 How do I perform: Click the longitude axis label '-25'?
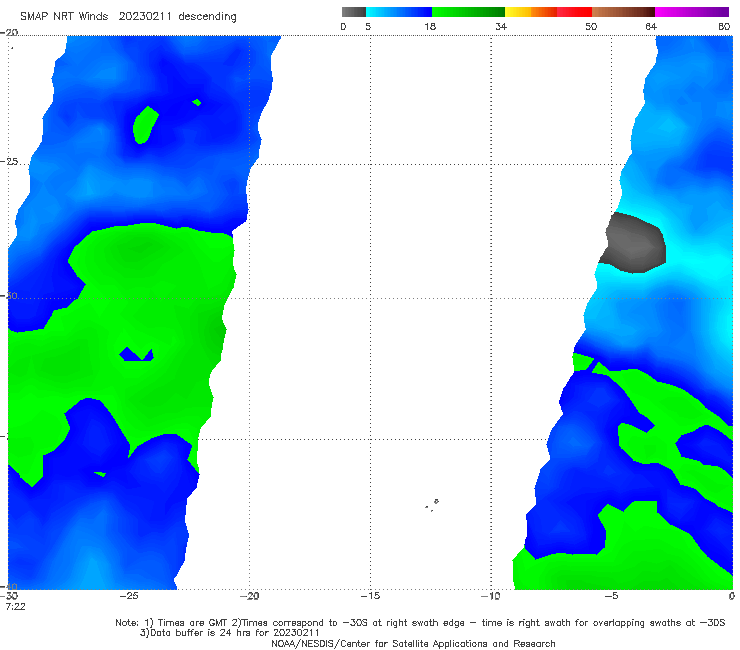(129, 596)
